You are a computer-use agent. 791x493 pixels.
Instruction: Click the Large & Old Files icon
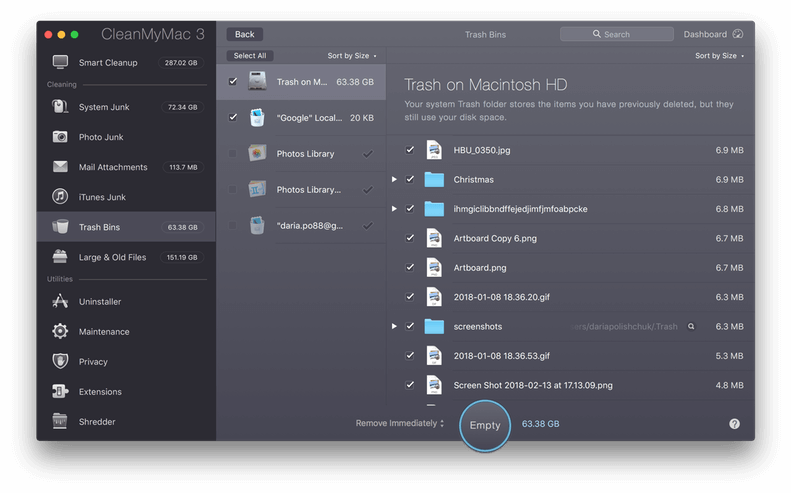click(60, 257)
